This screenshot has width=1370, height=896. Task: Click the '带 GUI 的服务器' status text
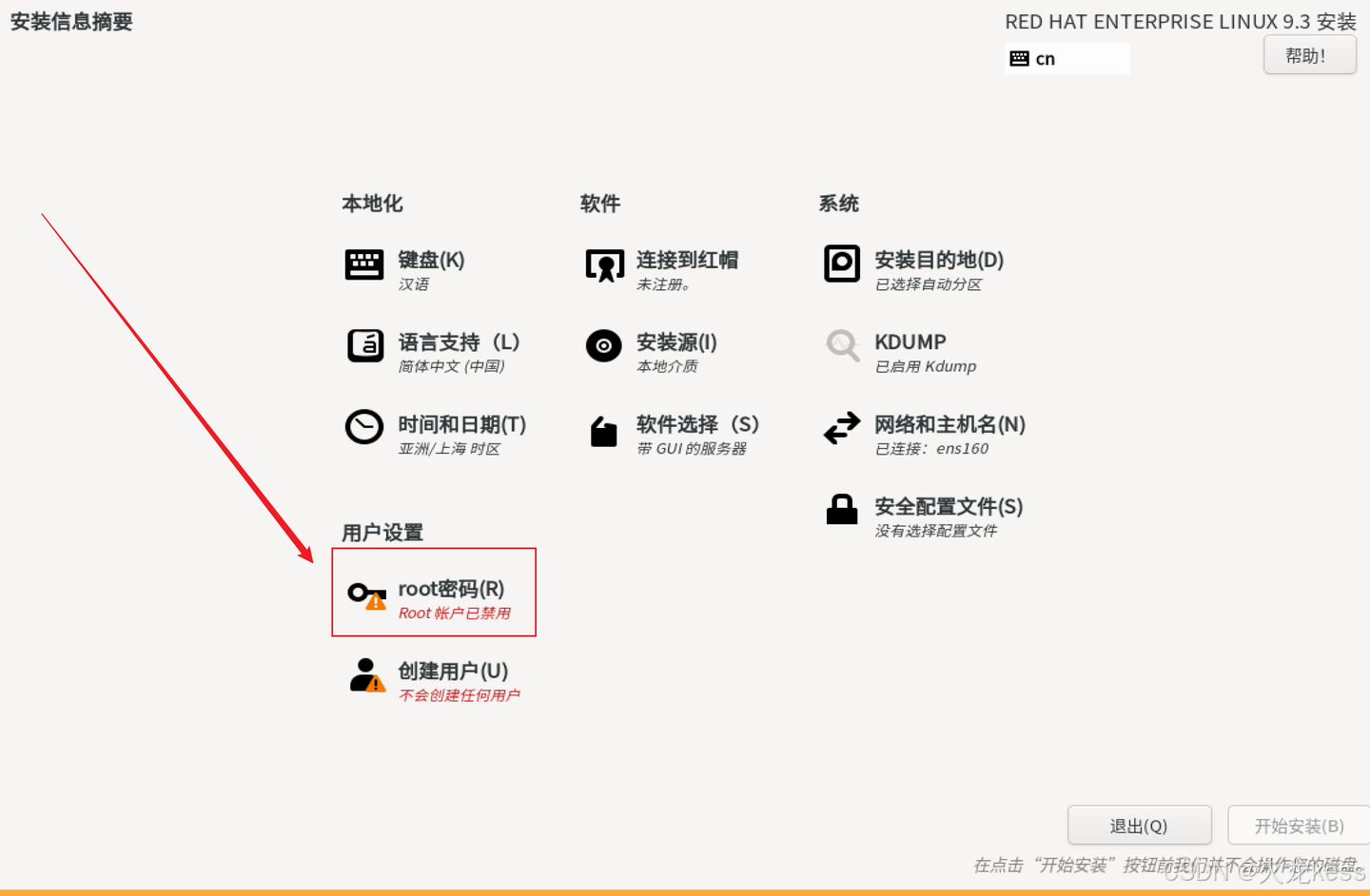pos(692,449)
